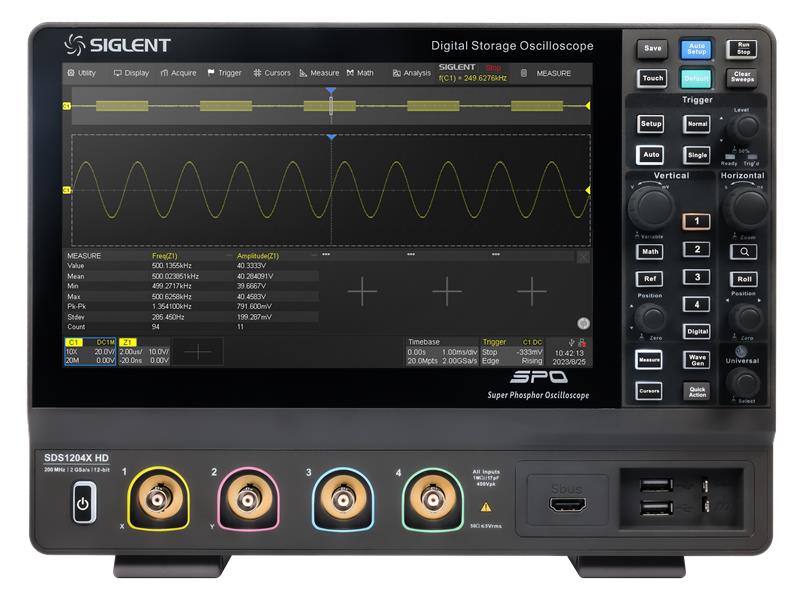Screen dimensions: 800x600
Task: Push the hardware Measure button
Action: (649, 360)
